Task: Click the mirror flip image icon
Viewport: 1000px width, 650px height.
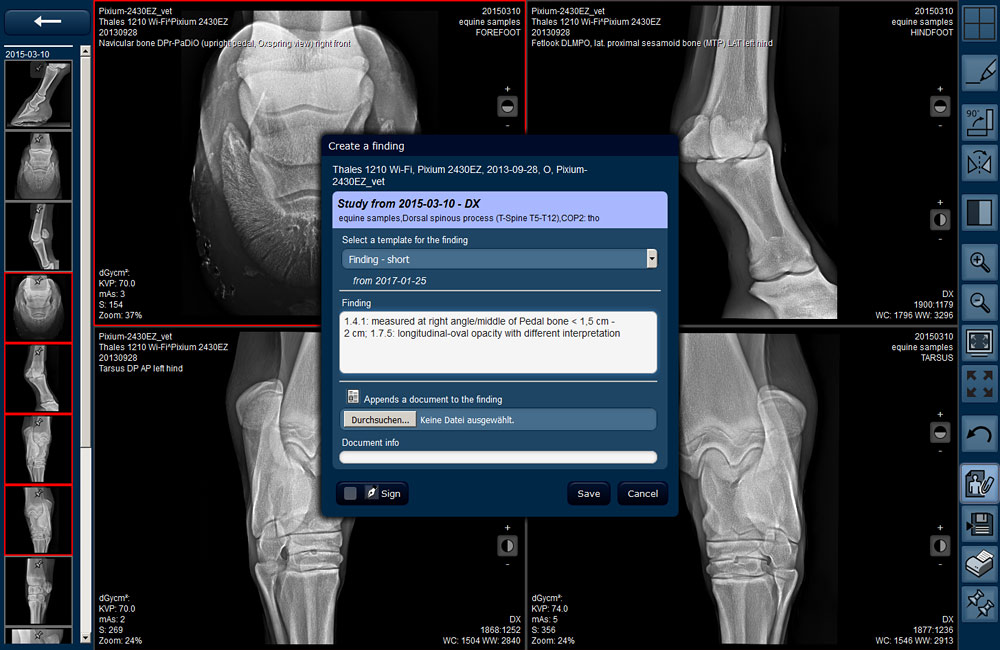Action: pyautogui.click(x=980, y=161)
